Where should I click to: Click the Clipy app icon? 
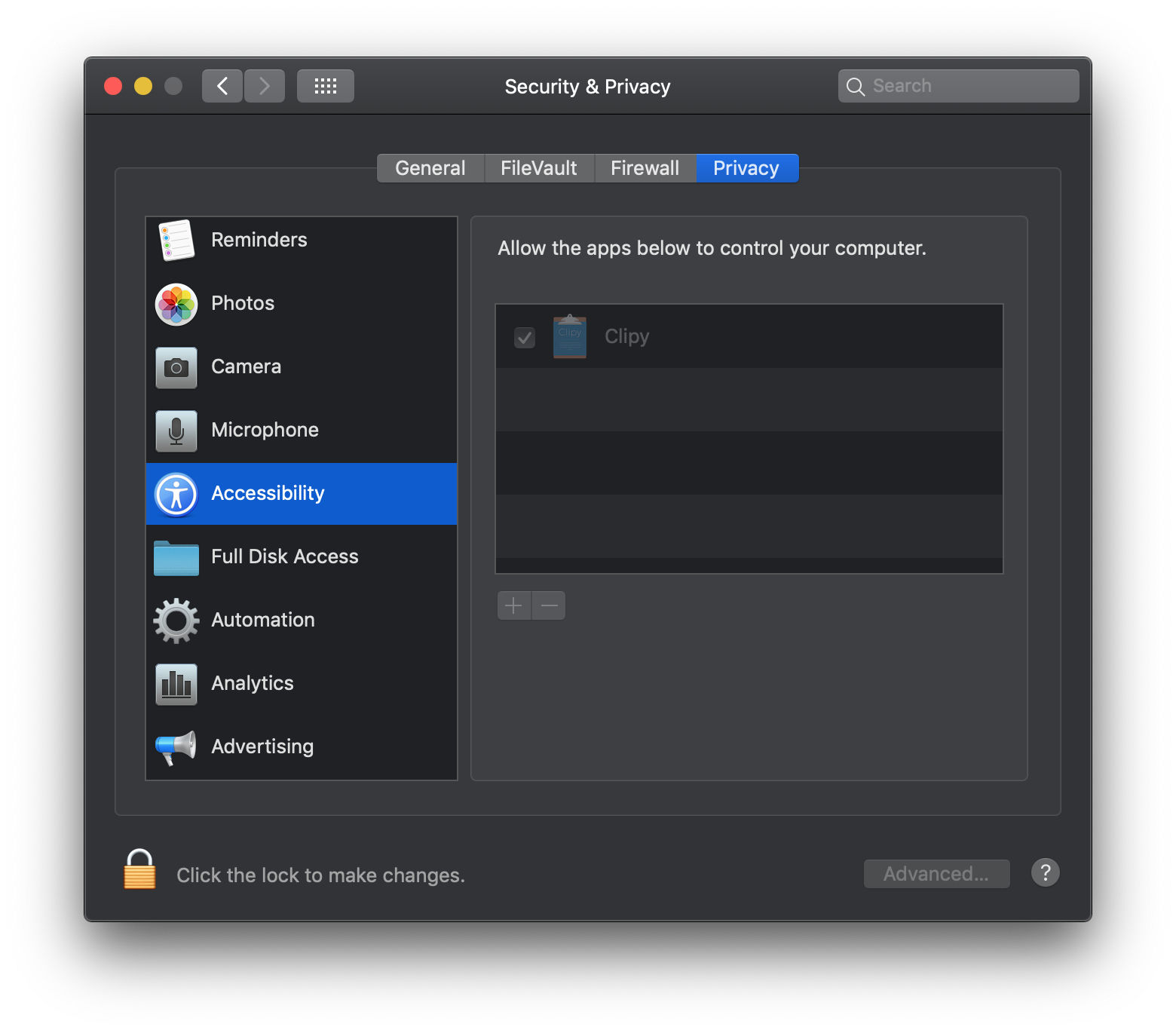coord(570,336)
